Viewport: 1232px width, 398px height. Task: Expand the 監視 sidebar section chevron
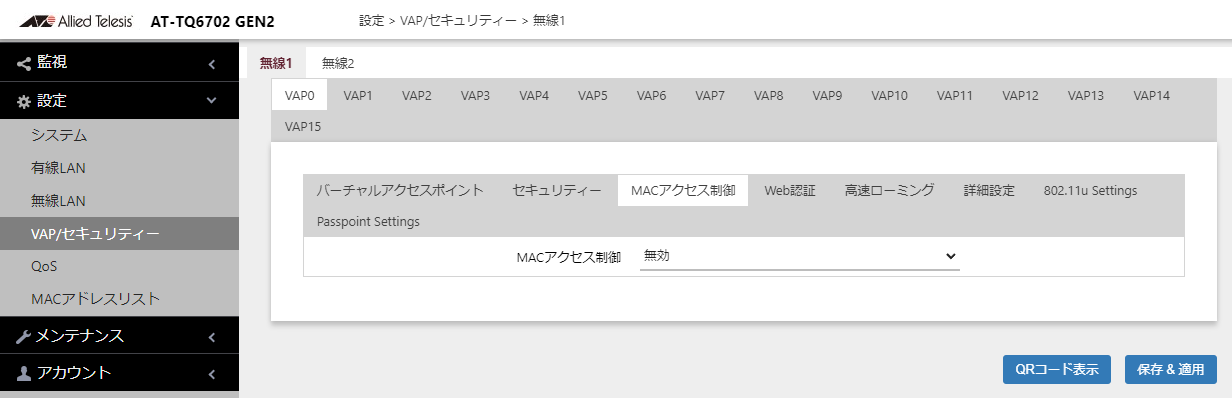click(211, 64)
